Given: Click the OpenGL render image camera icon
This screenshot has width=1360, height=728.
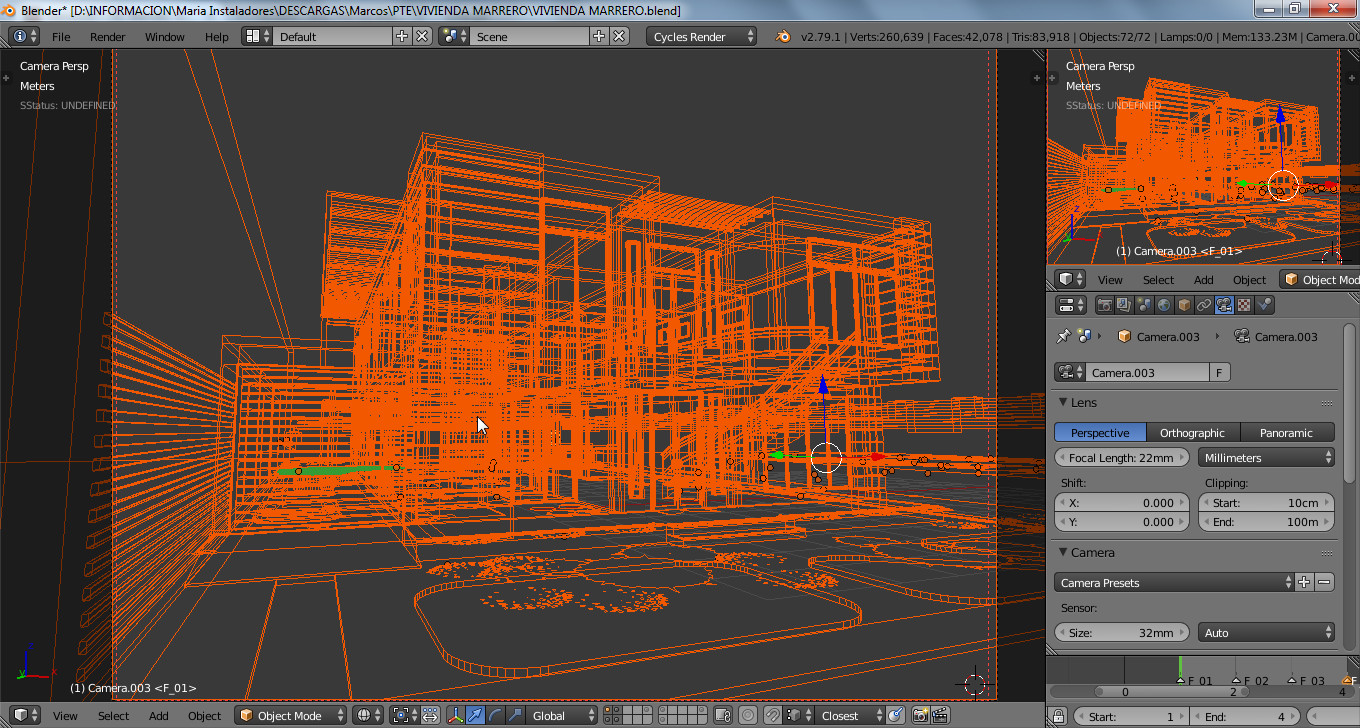Looking at the screenshot, I should click(x=919, y=715).
